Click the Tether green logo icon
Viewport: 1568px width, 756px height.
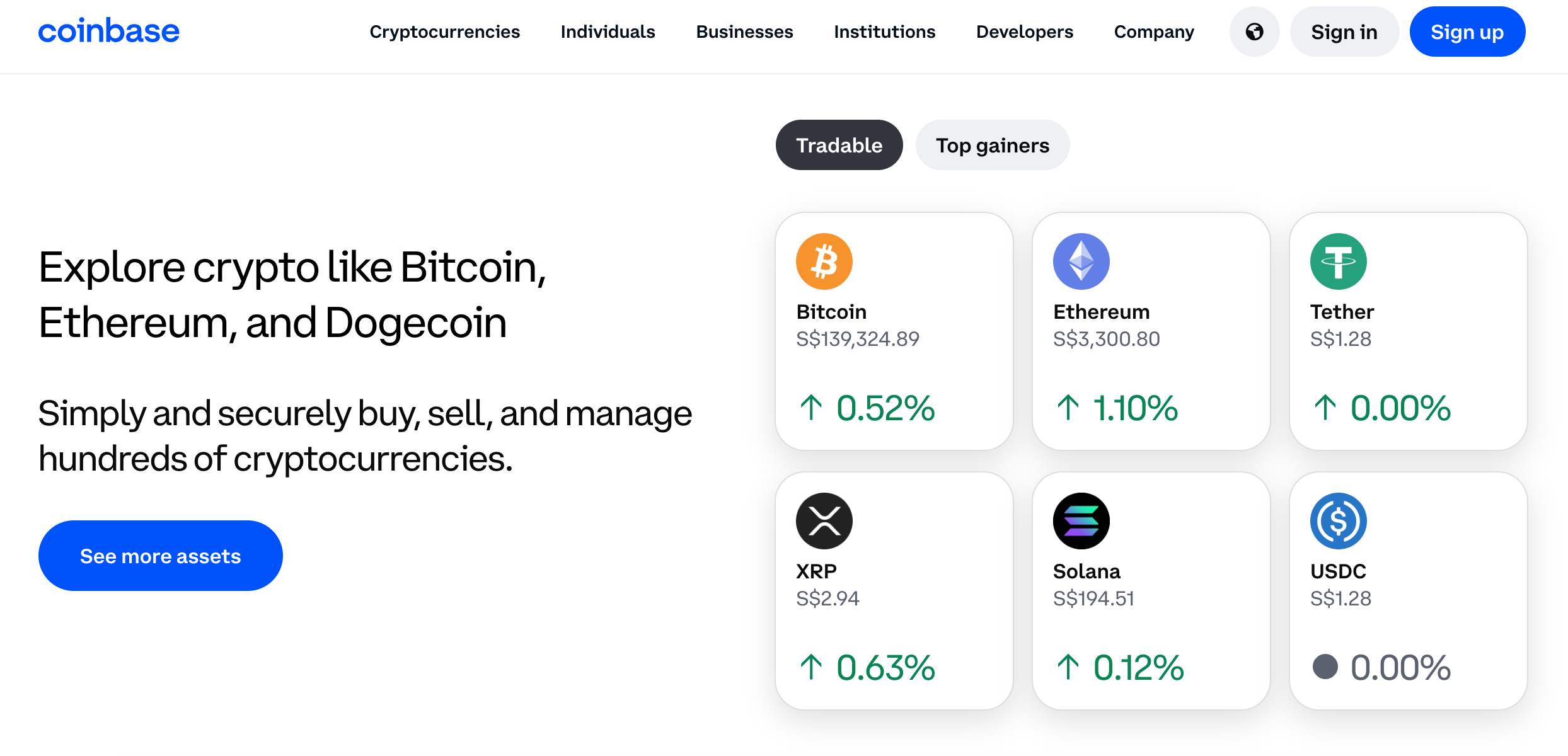pos(1339,261)
